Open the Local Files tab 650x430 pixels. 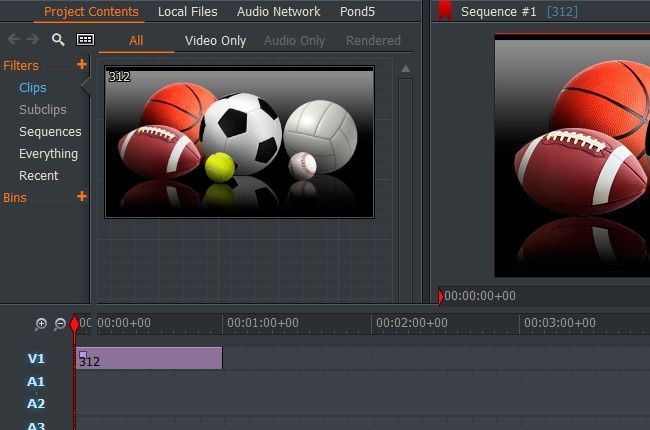(x=187, y=12)
